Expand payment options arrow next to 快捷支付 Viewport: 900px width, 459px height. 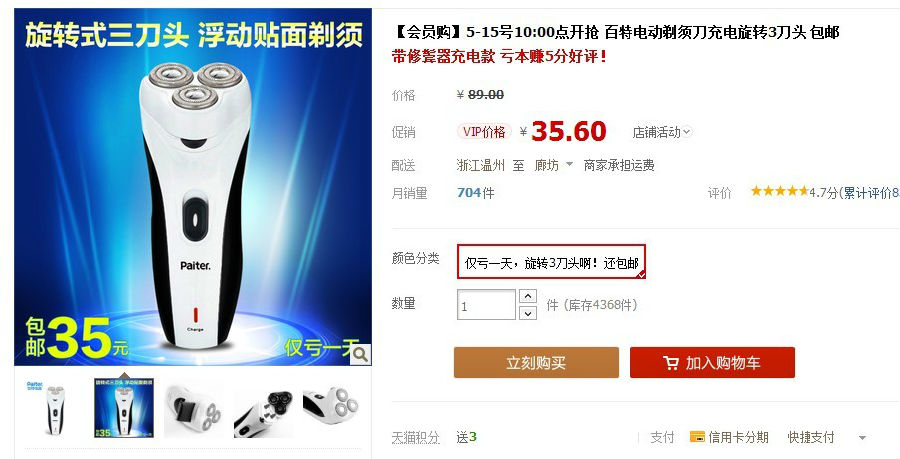pos(862,438)
